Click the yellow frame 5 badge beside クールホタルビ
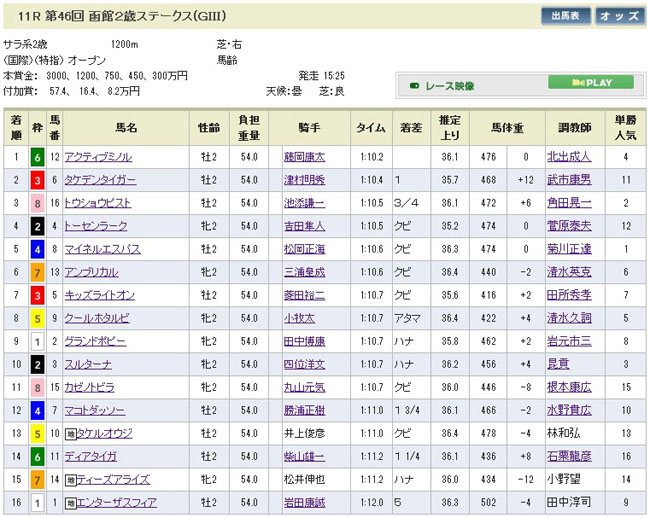 (36, 316)
